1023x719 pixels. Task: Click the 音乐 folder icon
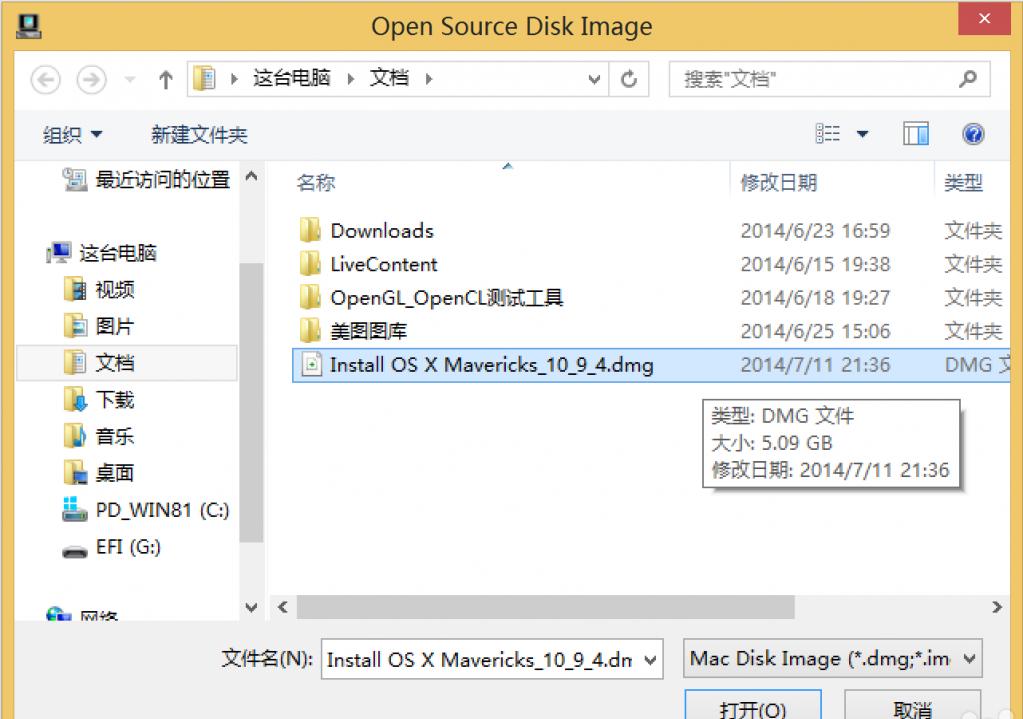(x=75, y=436)
